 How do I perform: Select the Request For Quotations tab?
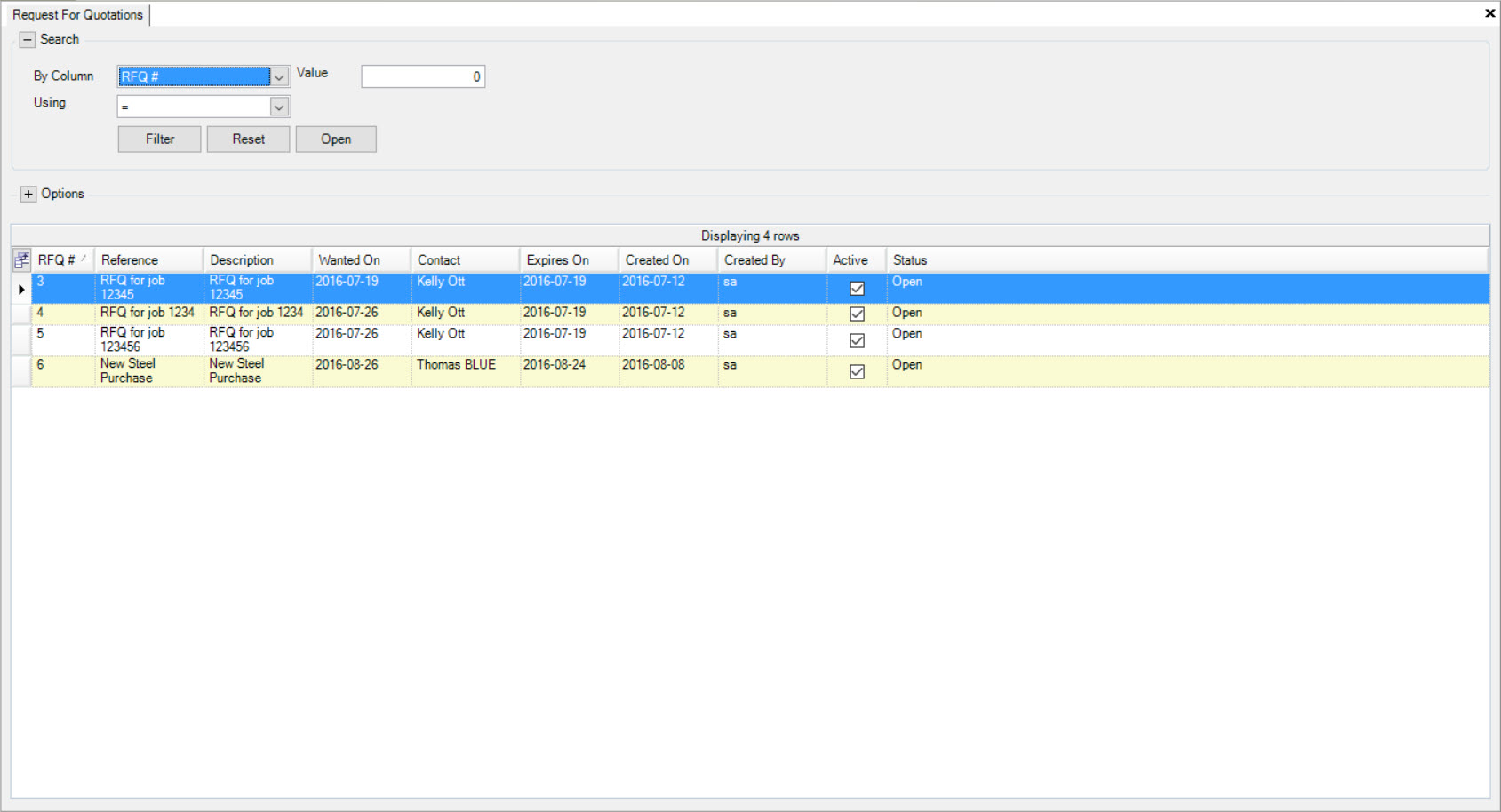[77, 14]
